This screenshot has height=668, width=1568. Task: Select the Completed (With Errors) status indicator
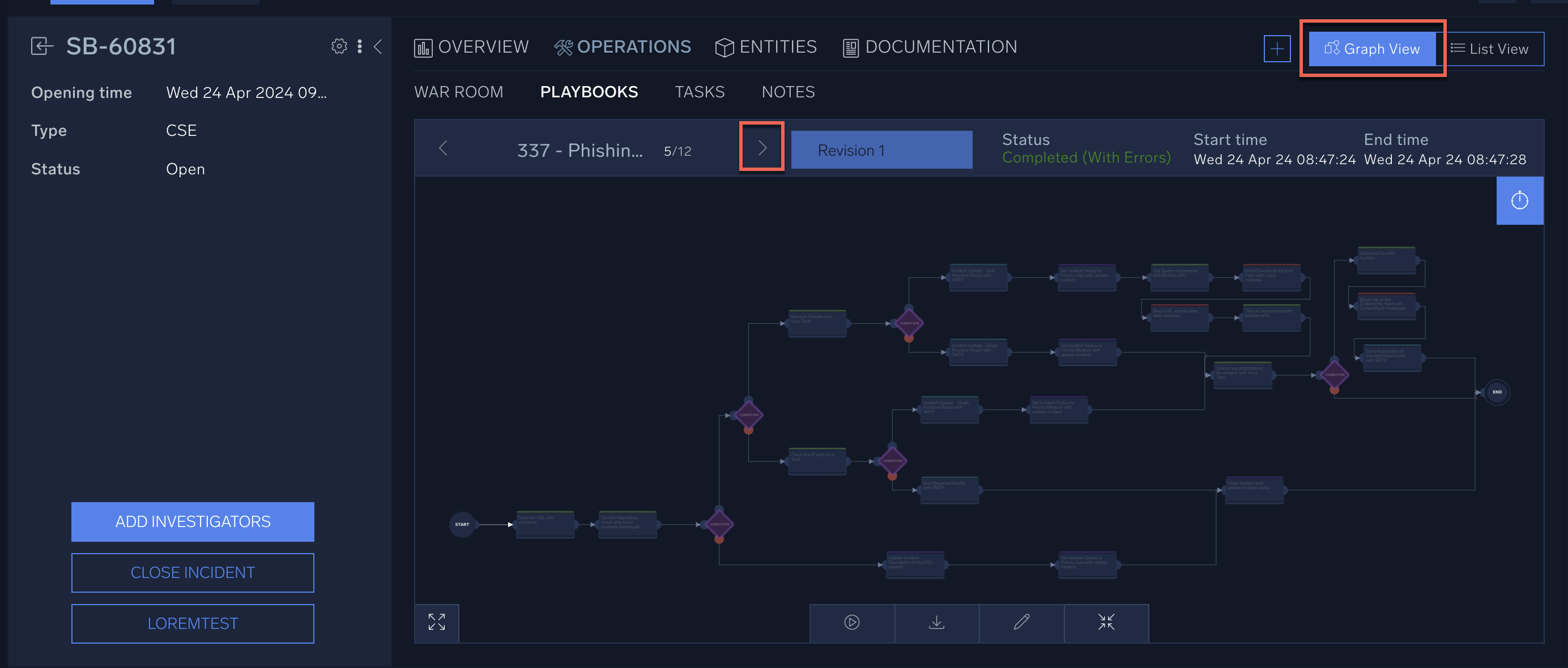click(x=1086, y=157)
